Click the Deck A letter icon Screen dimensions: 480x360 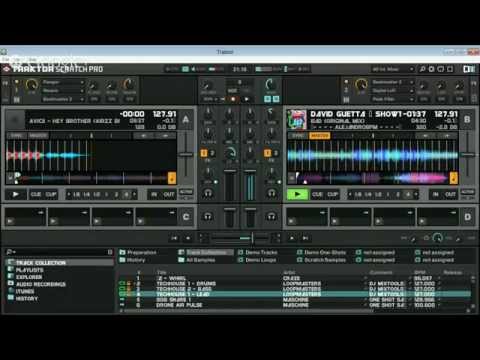click(186, 119)
